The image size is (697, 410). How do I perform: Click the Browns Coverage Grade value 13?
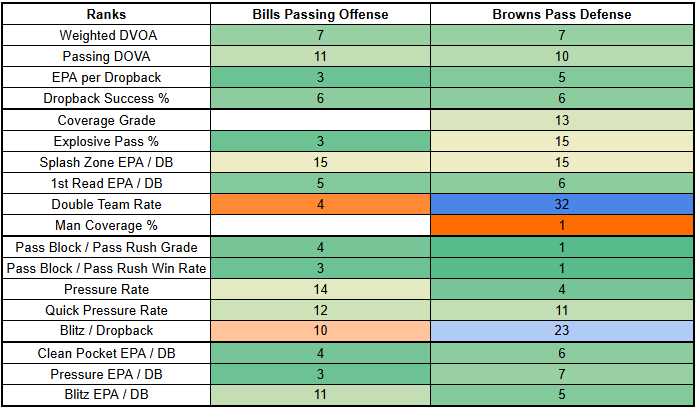[x=561, y=120]
